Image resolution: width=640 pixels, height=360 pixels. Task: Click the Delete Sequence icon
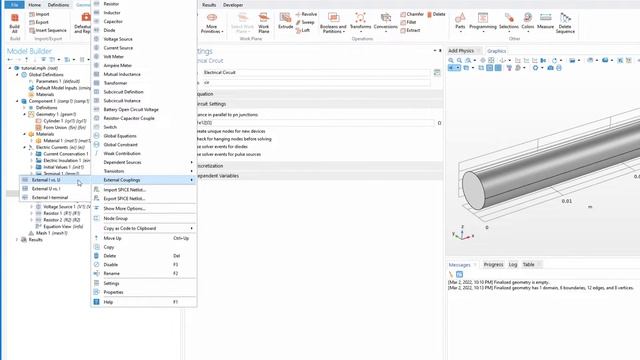tap(565, 23)
